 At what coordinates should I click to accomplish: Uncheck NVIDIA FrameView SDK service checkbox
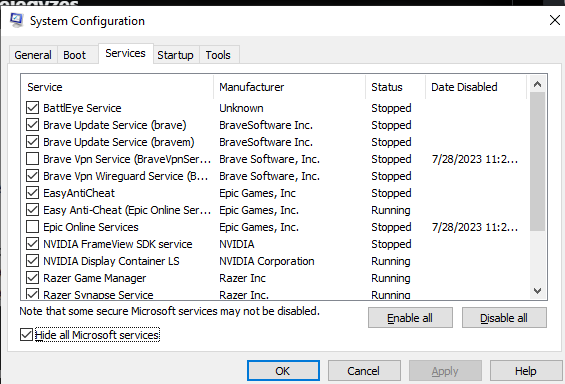pos(32,244)
